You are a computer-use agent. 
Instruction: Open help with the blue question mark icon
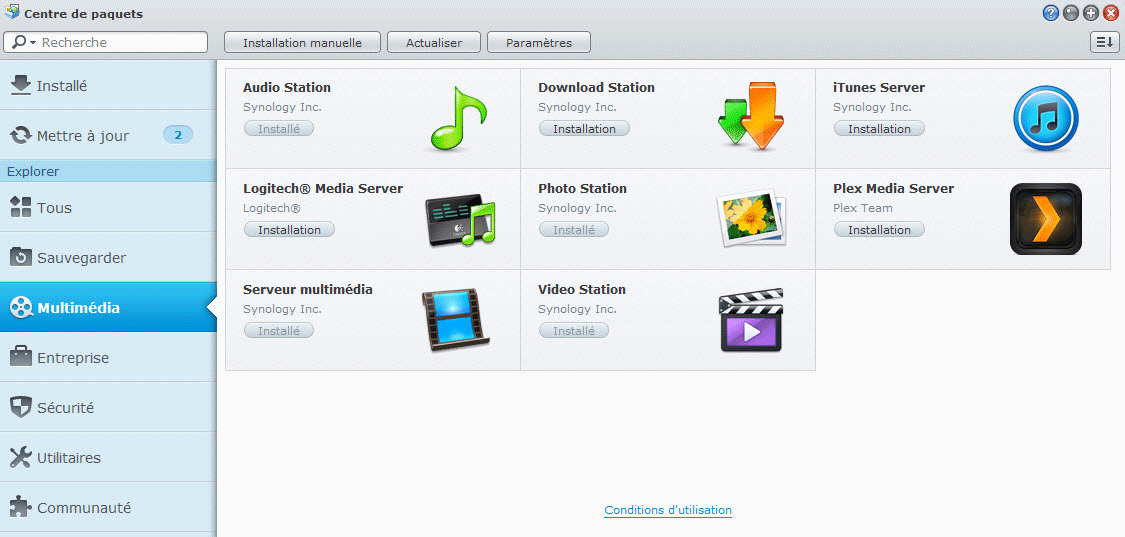[x=1050, y=13]
